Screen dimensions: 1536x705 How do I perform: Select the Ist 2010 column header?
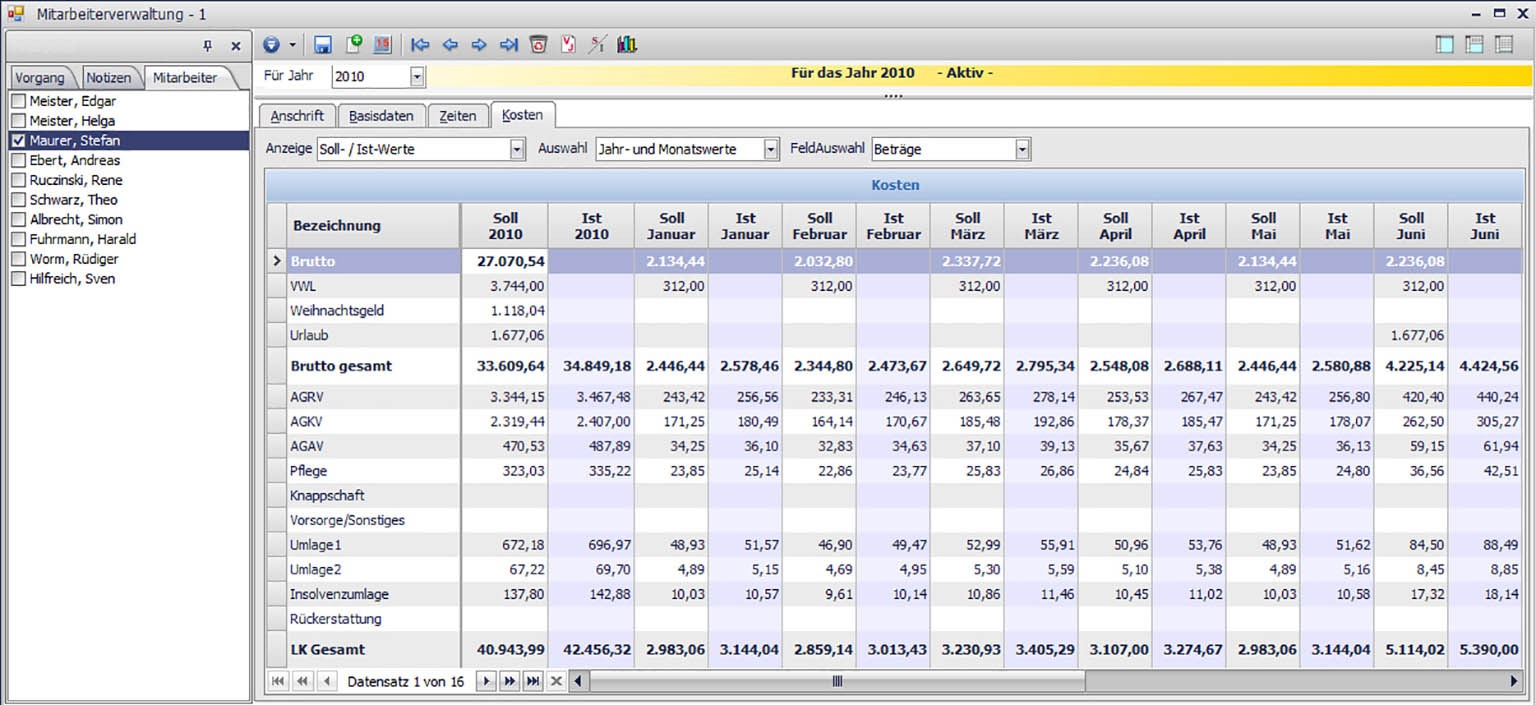591,226
